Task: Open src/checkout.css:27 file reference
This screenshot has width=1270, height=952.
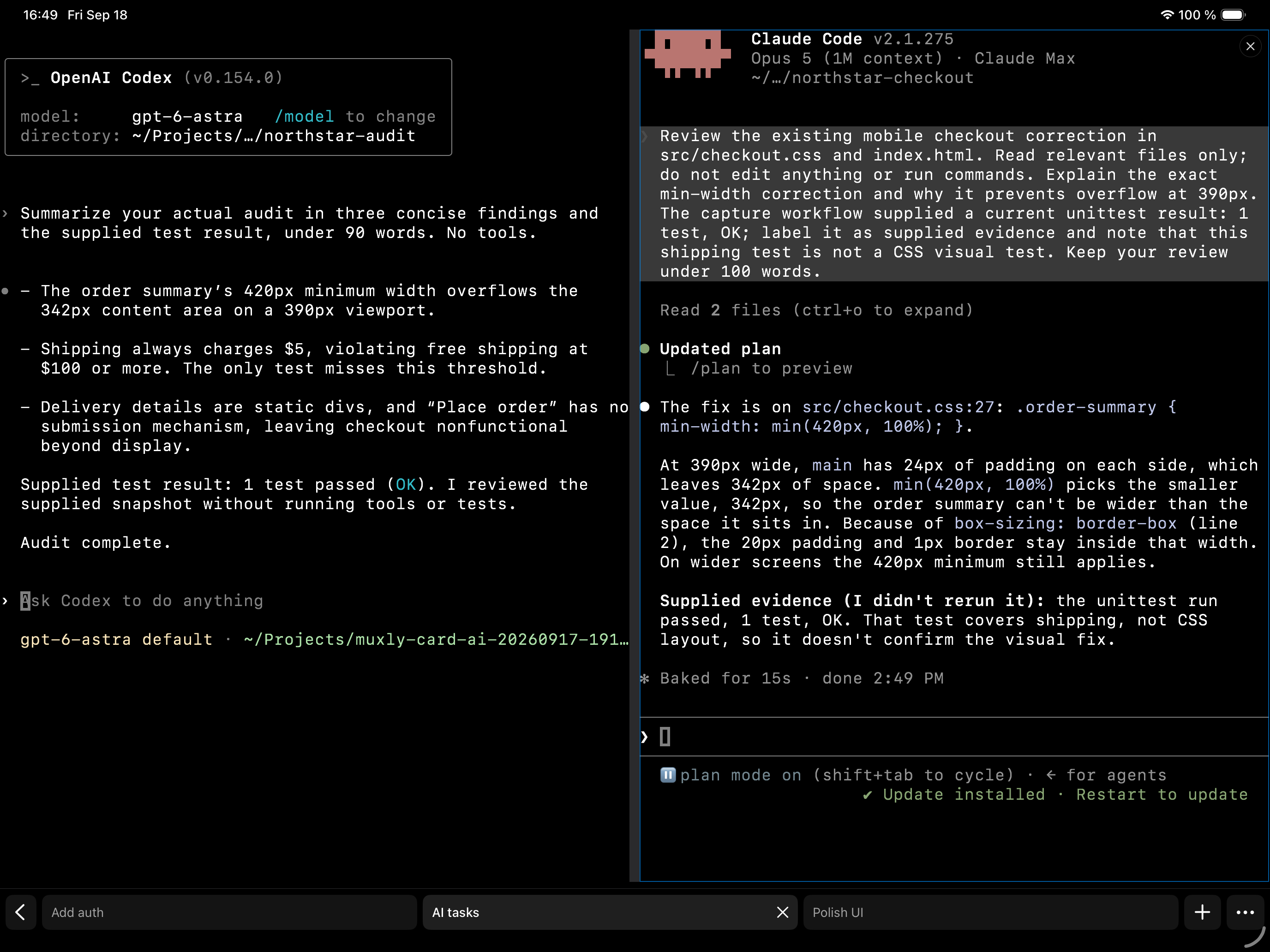Action: pyautogui.click(x=898, y=407)
